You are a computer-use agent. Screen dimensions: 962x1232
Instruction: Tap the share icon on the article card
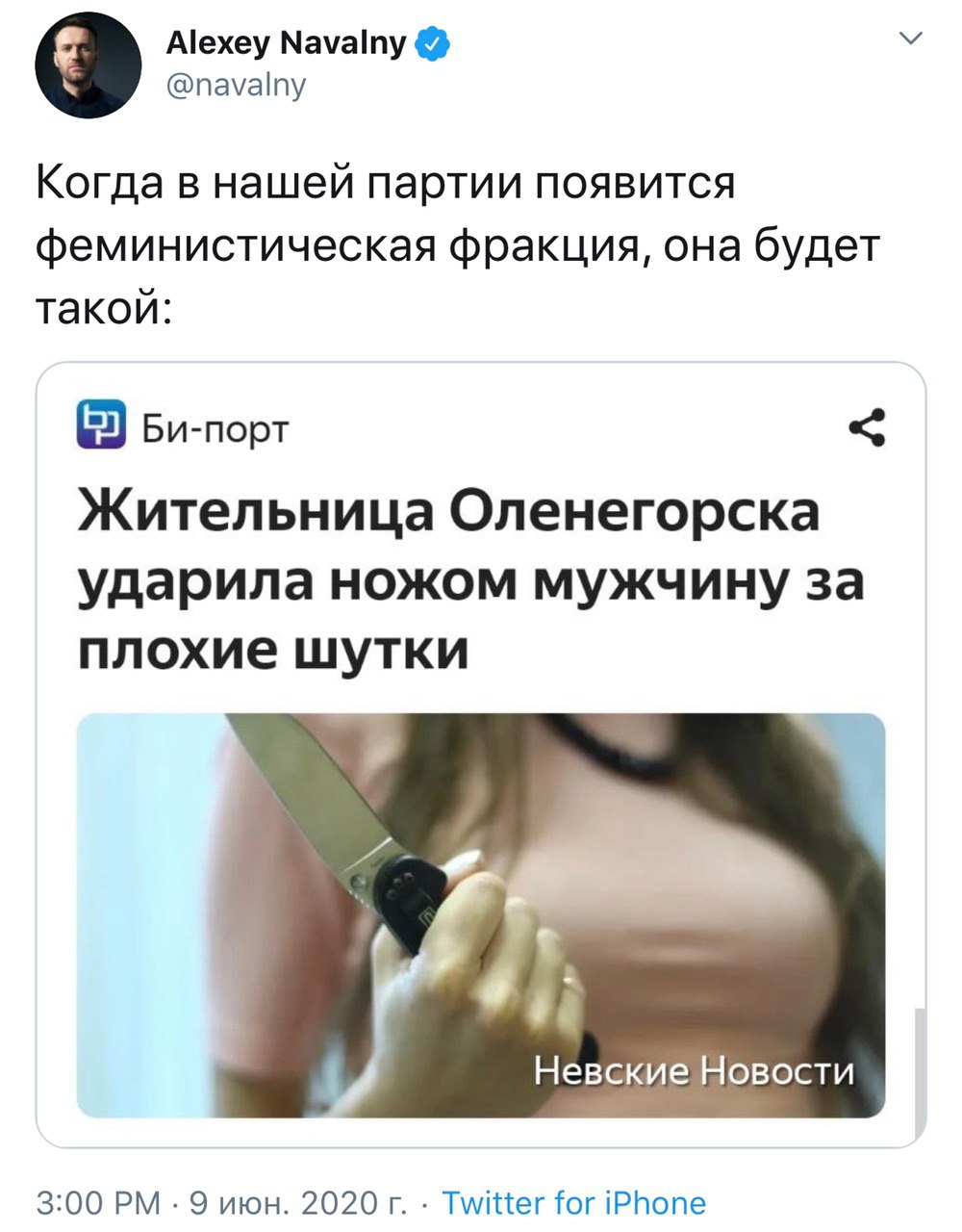[x=867, y=427]
